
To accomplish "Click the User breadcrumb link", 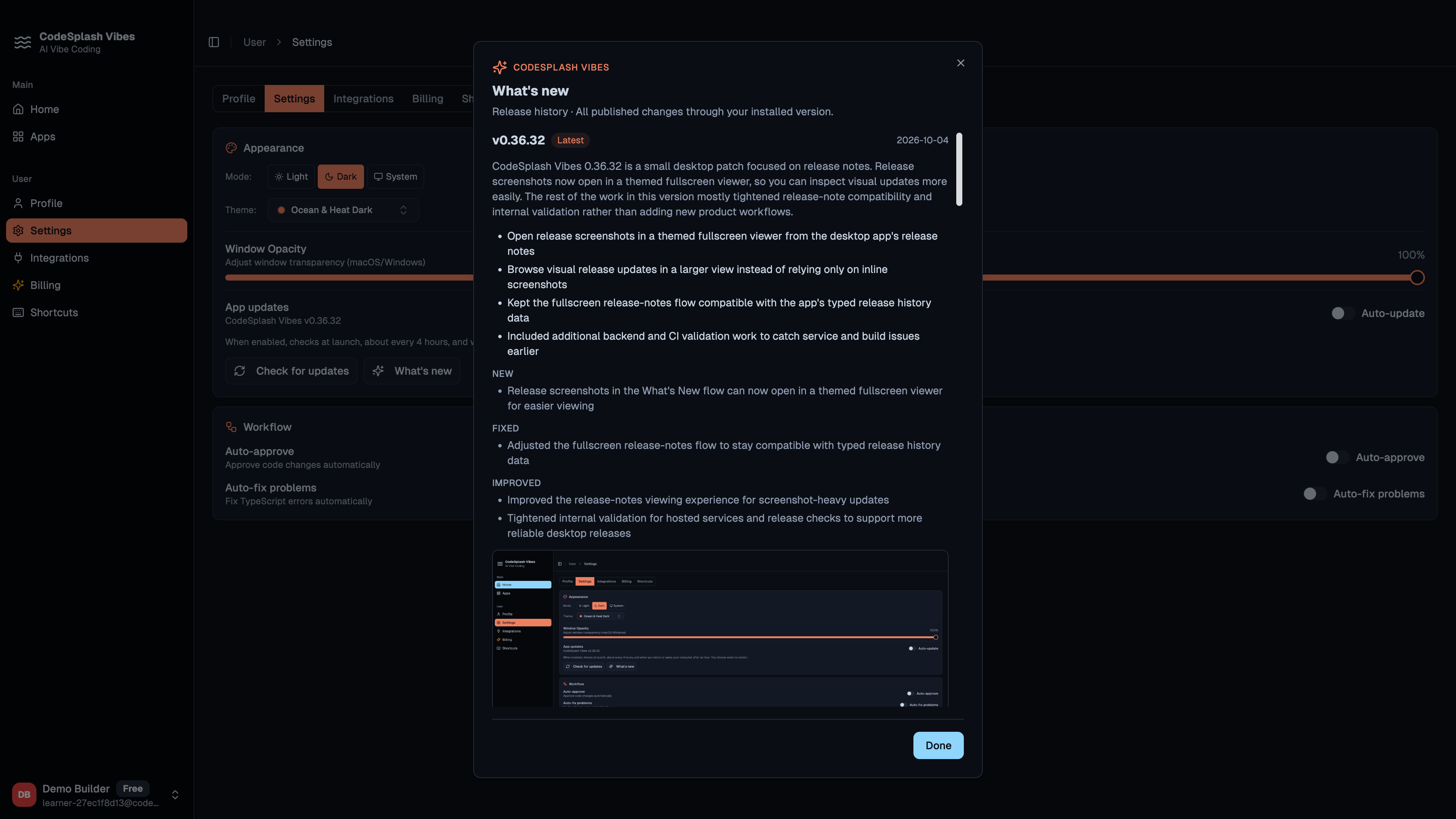I will coord(254,42).
